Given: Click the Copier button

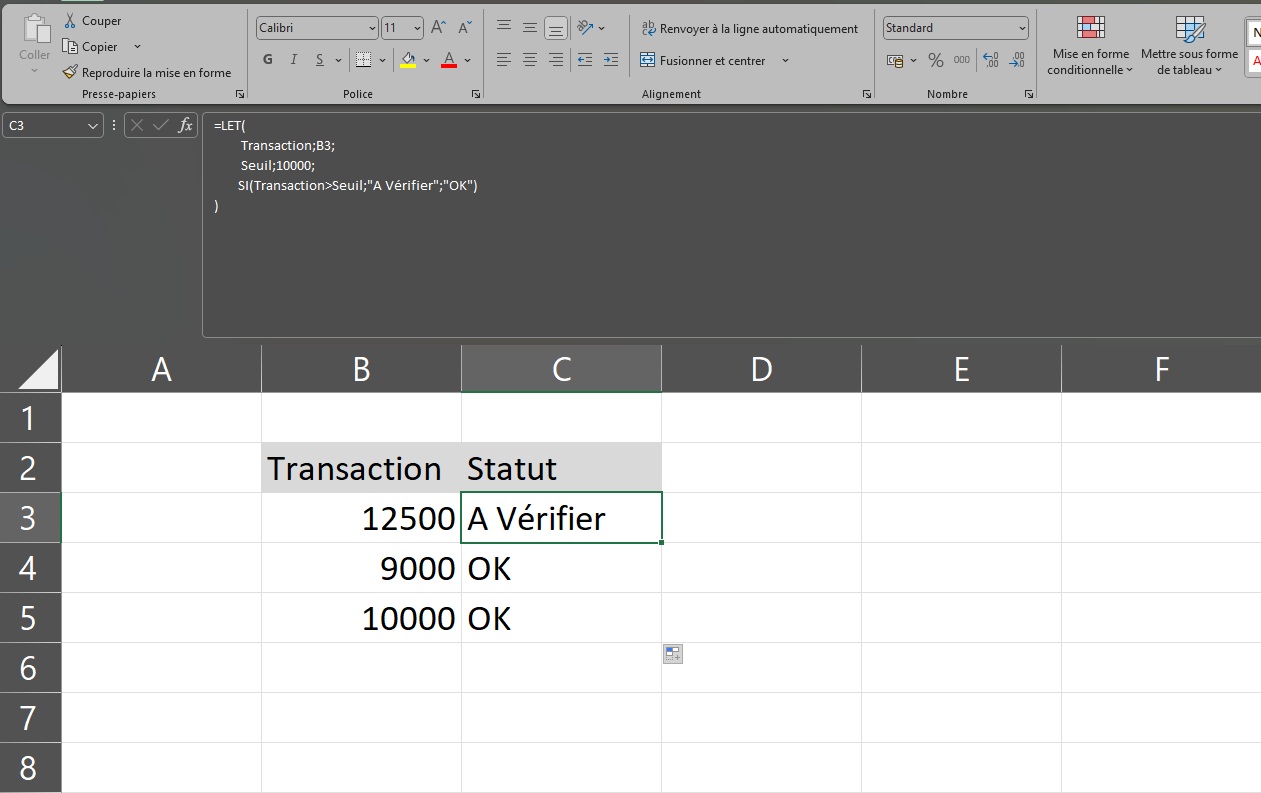Looking at the screenshot, I should click(x=90, y=46).
